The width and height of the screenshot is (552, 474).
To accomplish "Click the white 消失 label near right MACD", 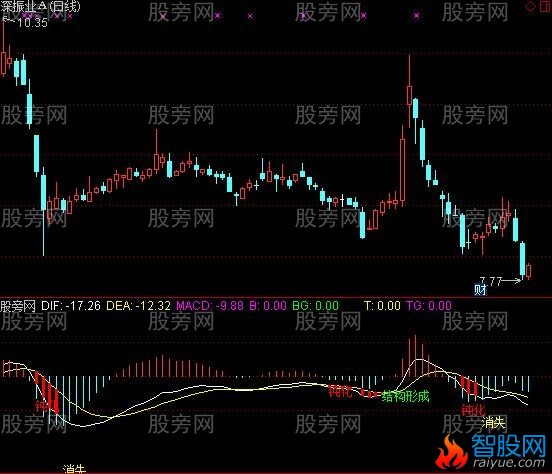I will (494, 423).
